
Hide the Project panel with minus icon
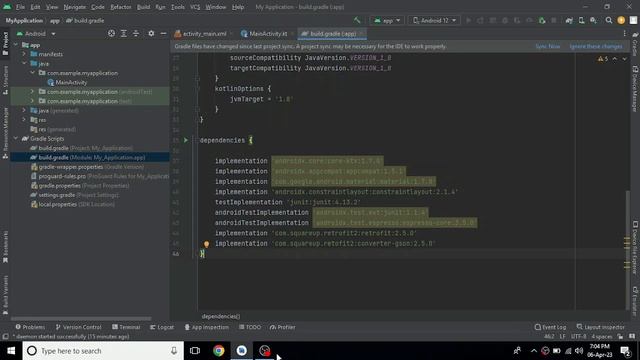coord(163,33)
